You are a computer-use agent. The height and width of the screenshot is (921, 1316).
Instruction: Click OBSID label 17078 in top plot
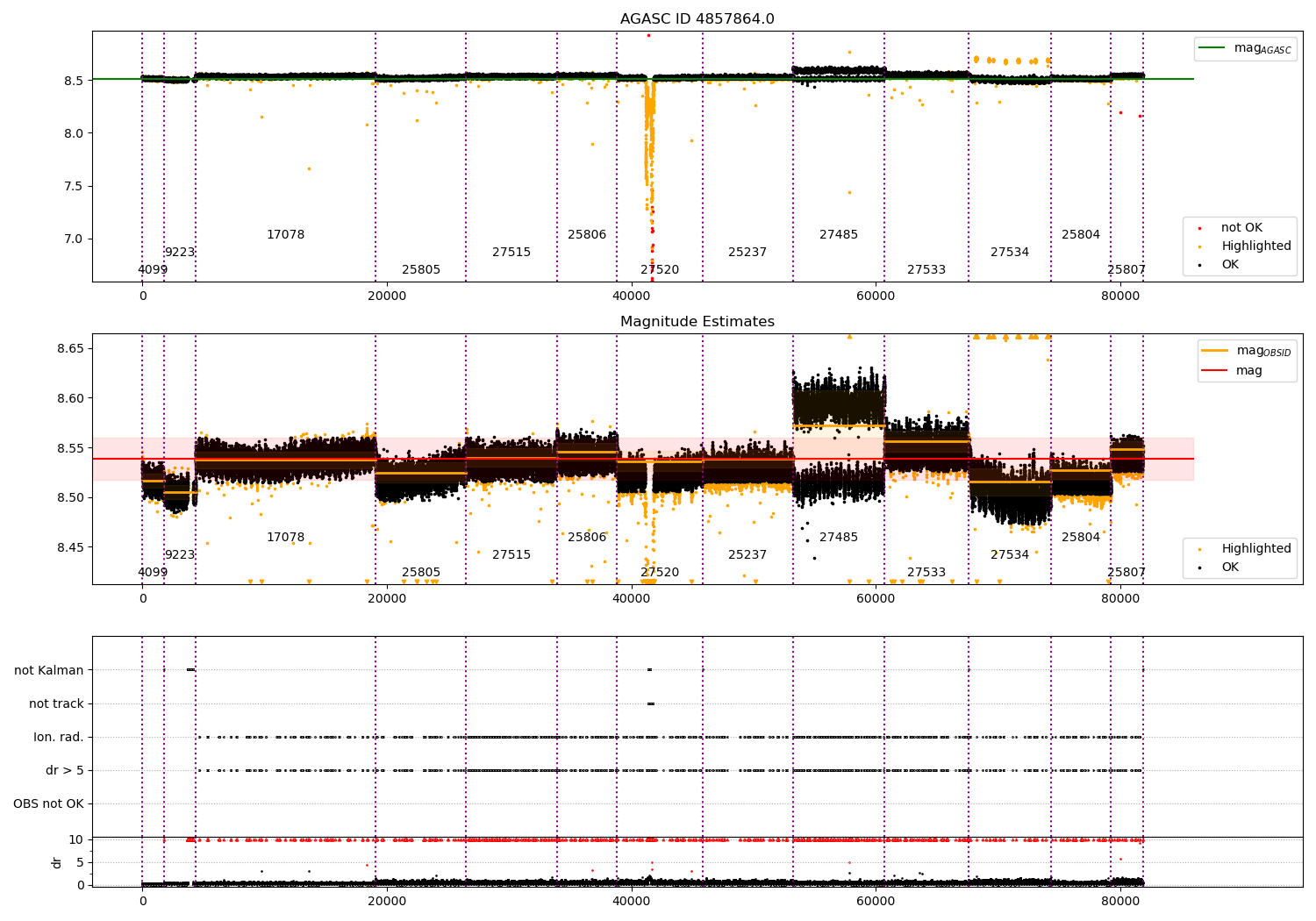(286, 235)
